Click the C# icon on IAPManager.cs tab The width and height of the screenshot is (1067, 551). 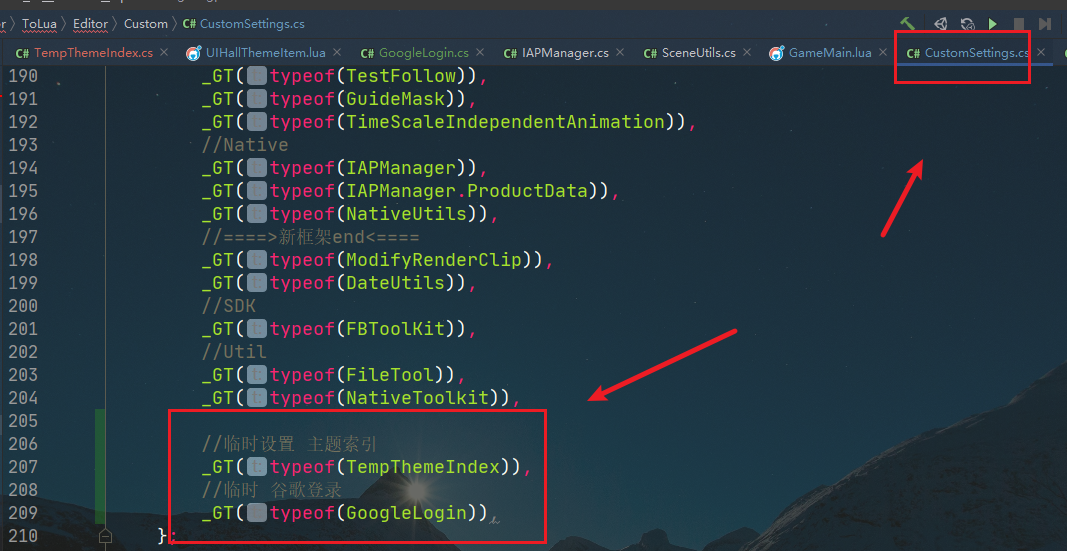click(510, 53)
